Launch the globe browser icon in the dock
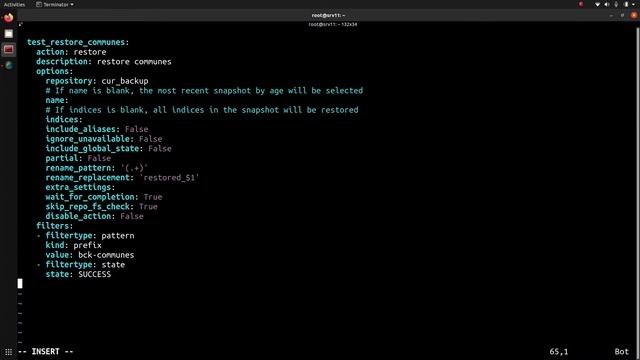The image size is (640, 360). (9, 65)
